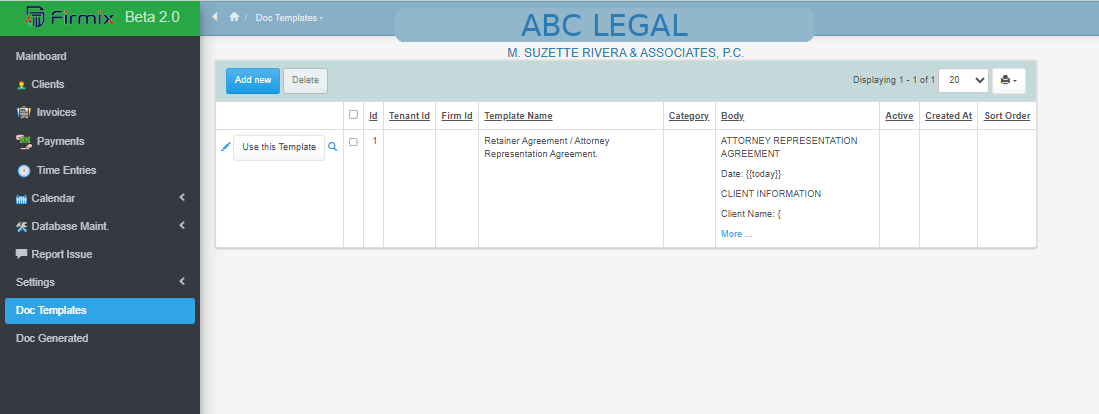The image size is (1099, 414).
Task: Expand the Database Maint. submenu chevron
Action: (x=182, y=226)
